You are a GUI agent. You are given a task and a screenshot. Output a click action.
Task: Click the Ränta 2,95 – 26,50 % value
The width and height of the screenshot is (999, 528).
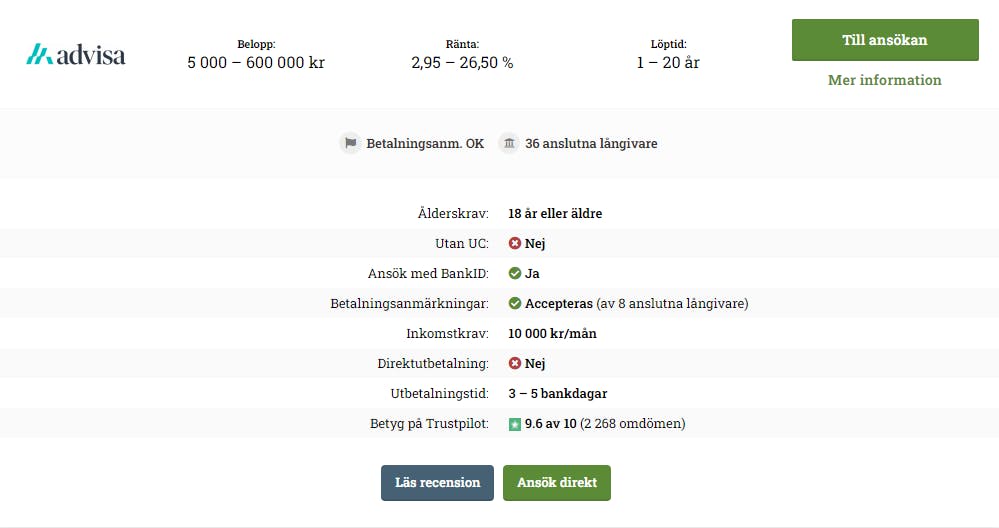[462, 62]
